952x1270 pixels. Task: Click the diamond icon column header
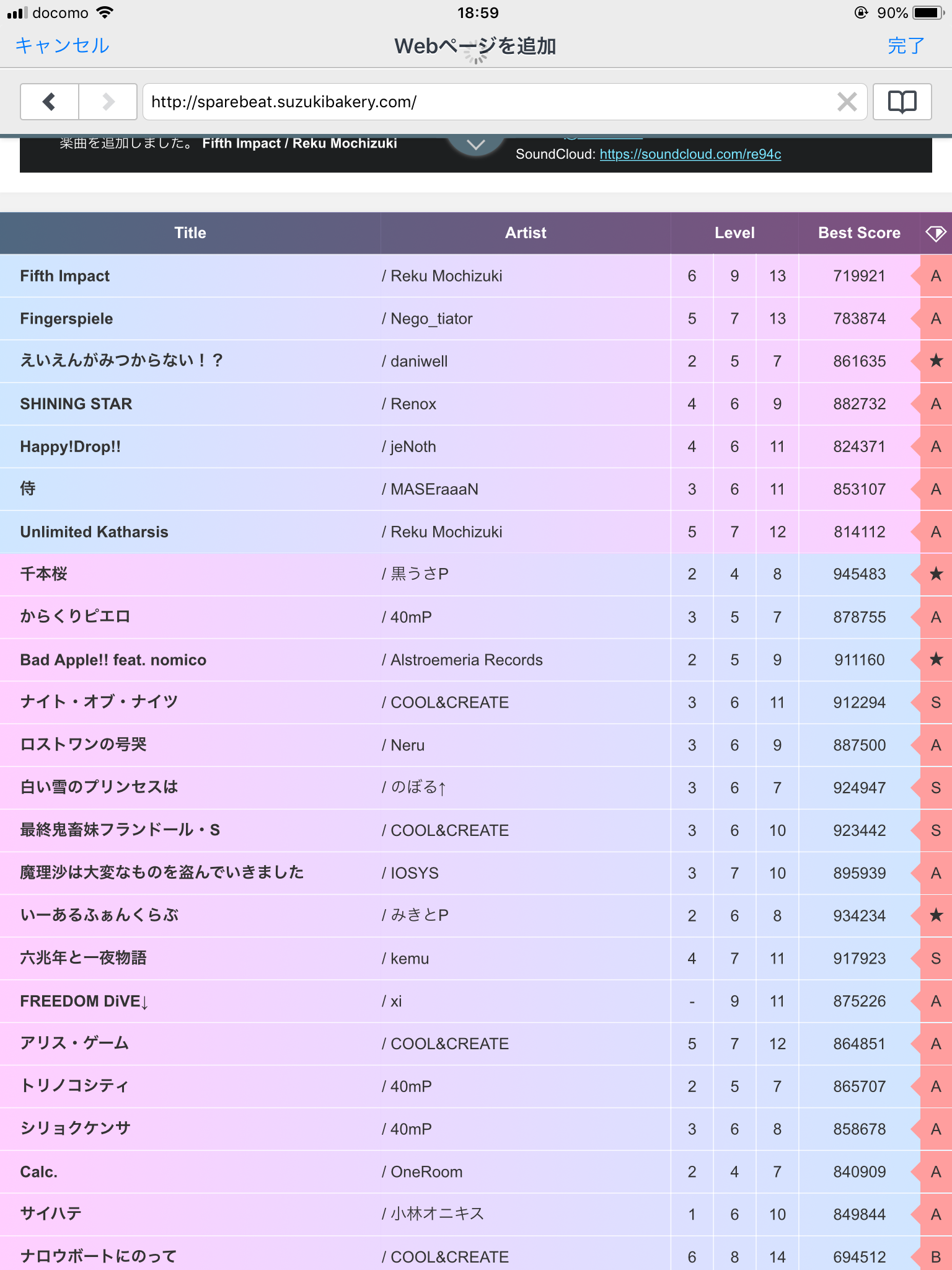point(935,233)
